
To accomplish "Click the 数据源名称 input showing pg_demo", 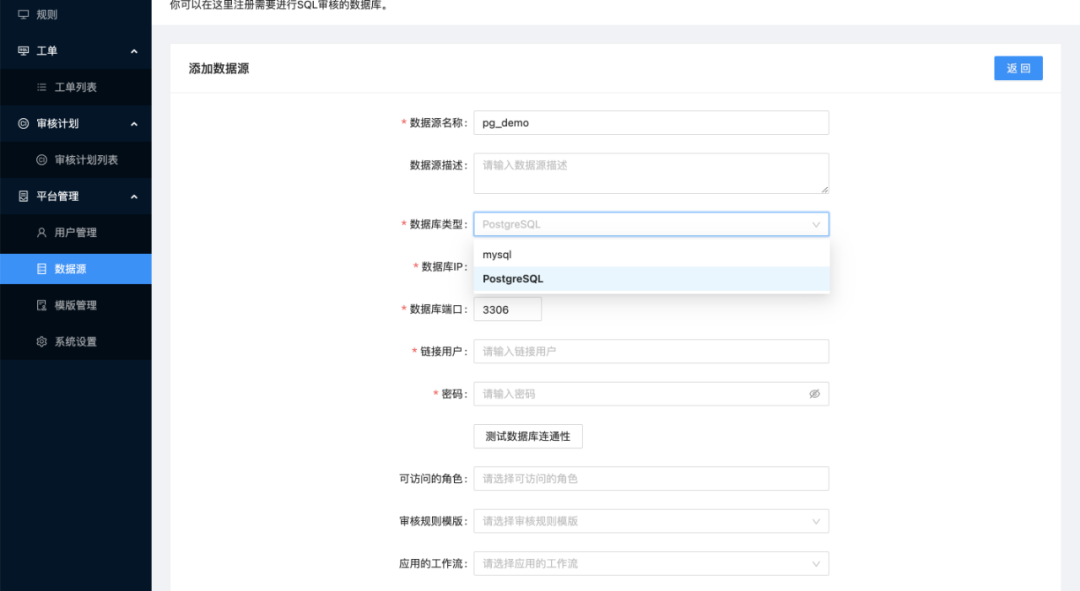I will pyautogui.click(x=651, y=122).
